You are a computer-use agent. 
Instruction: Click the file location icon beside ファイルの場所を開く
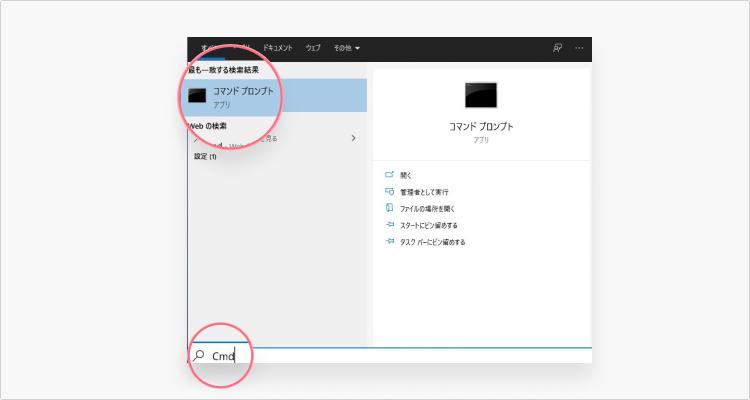[x=389, y=208]
